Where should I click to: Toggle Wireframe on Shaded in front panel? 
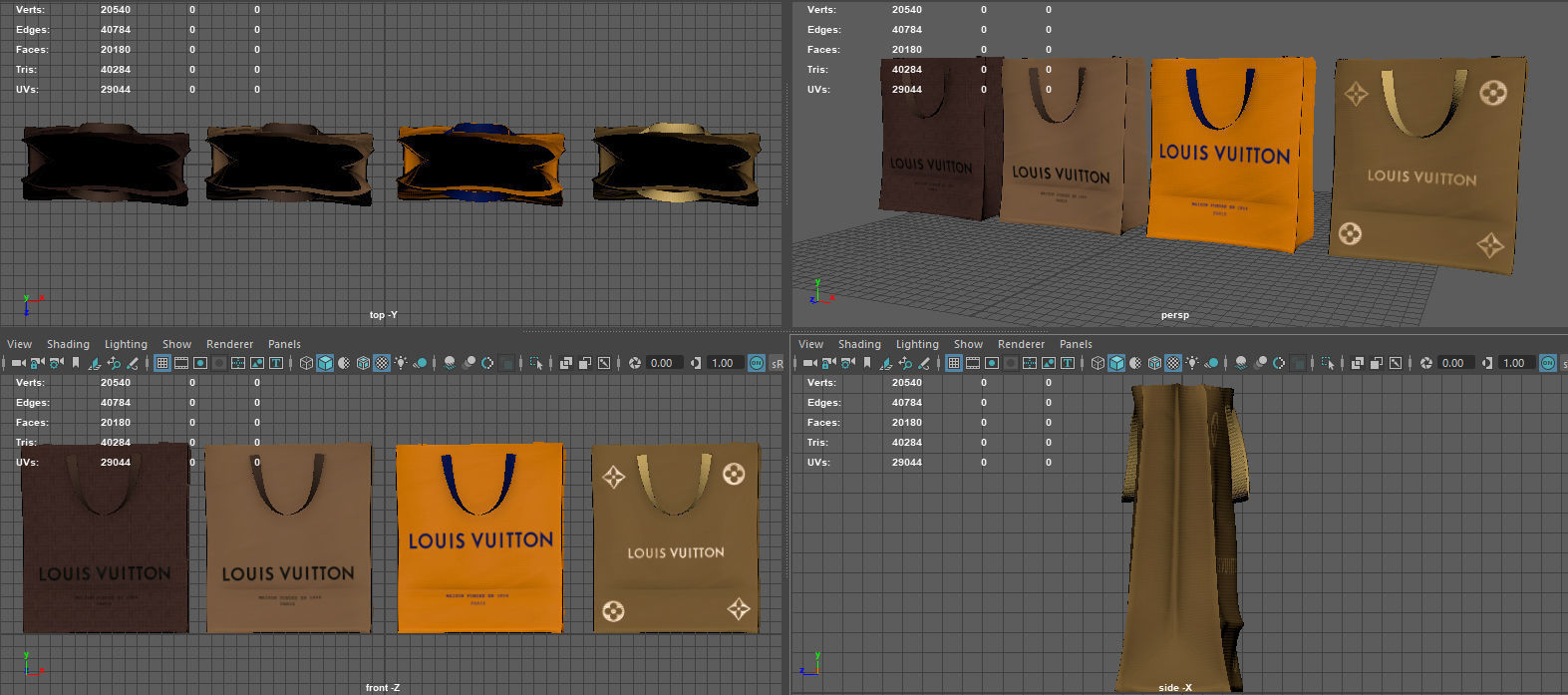[363, 363]
